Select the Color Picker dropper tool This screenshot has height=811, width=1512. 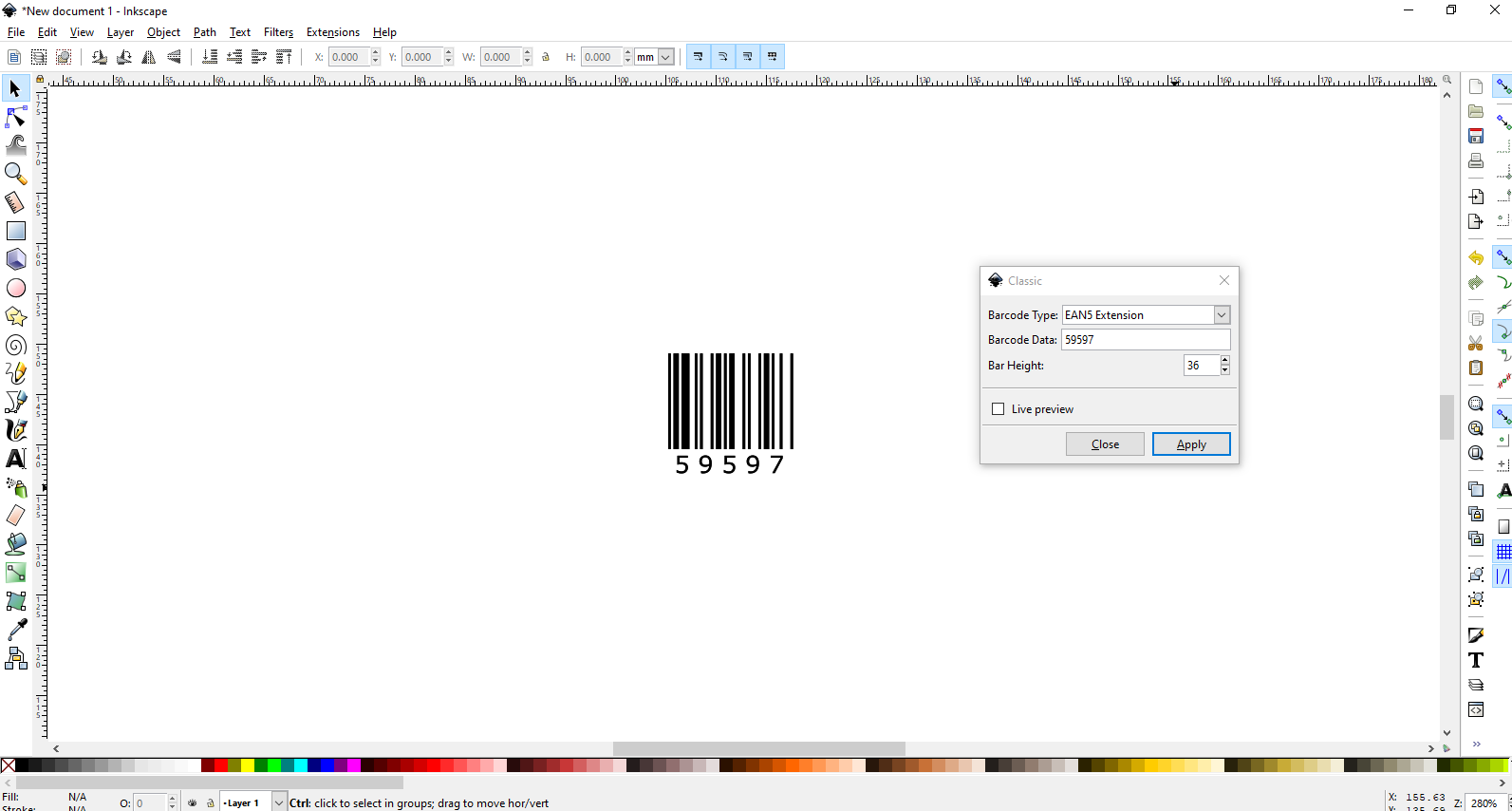click(x=15, y=630)
